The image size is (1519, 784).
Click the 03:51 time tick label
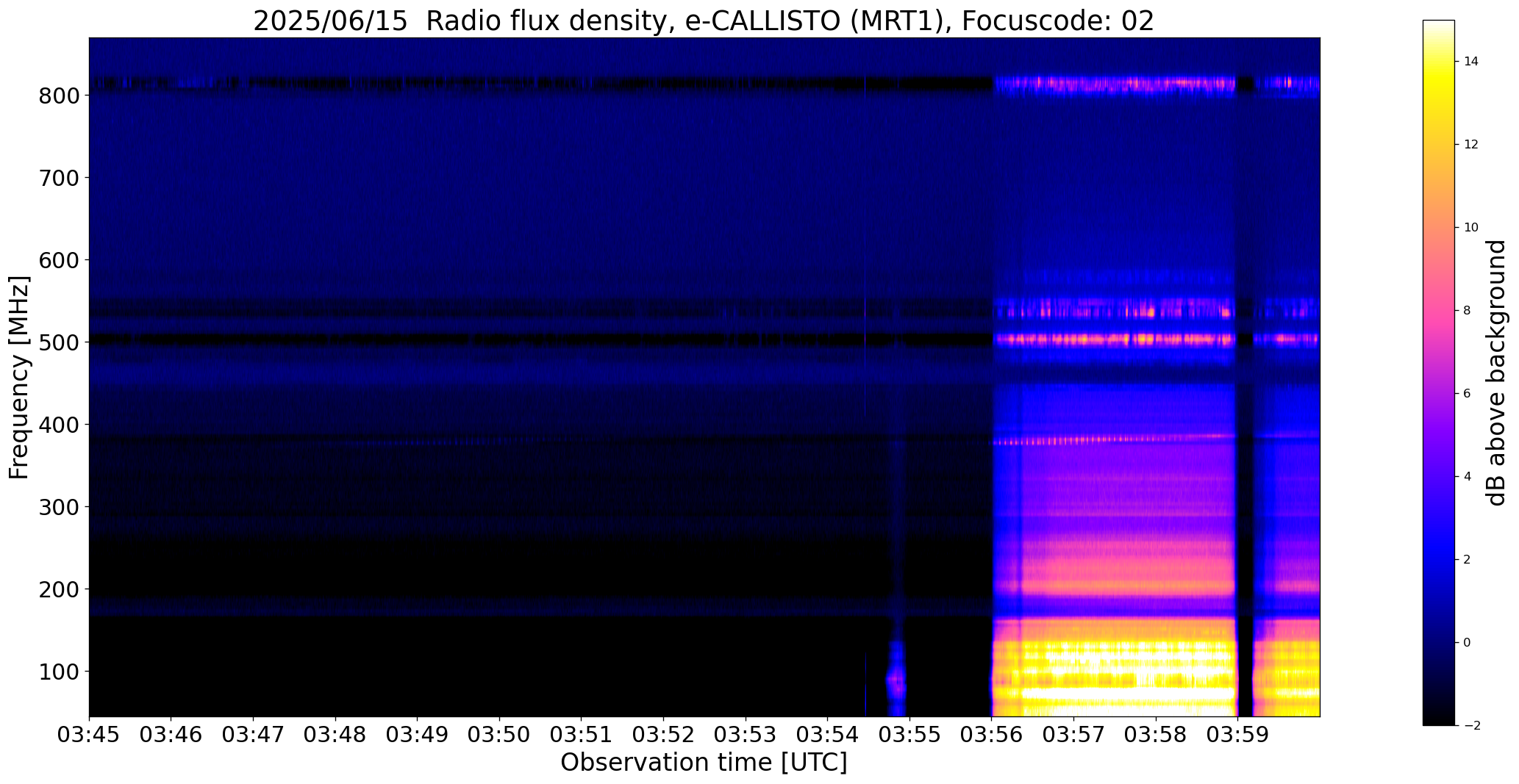click(x=582, y=735)
